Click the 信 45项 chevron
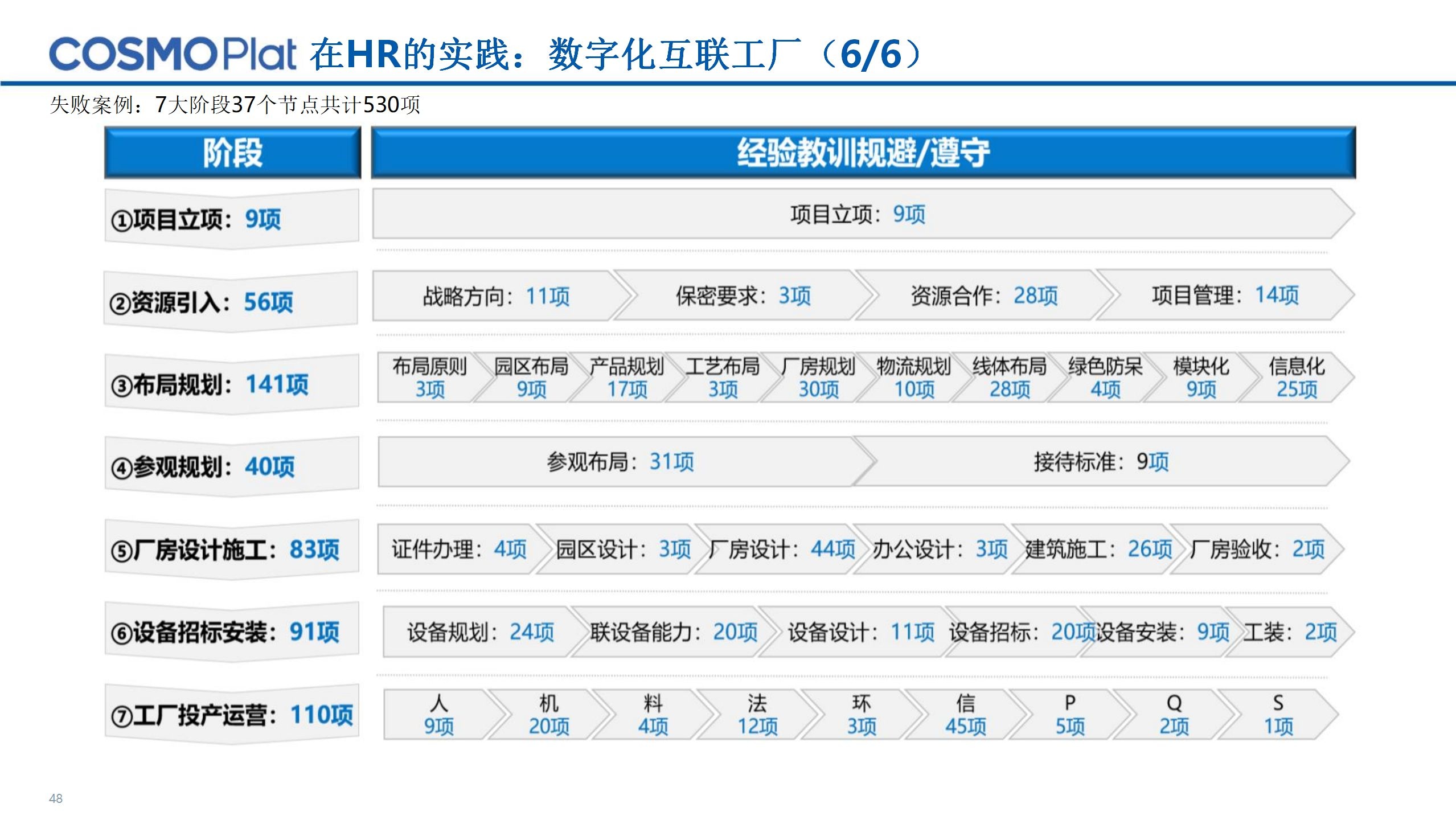Screen dimensions: 1456x820 tap(965, 715)
